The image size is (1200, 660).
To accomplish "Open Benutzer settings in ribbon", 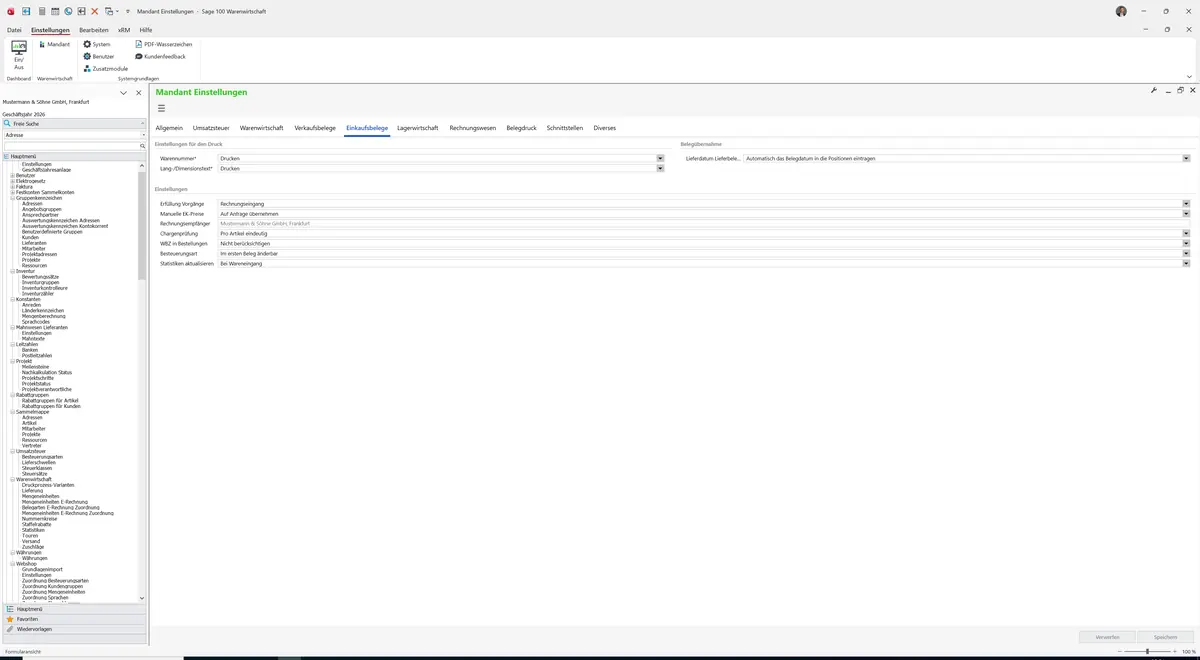I will [x=98, y=56].
